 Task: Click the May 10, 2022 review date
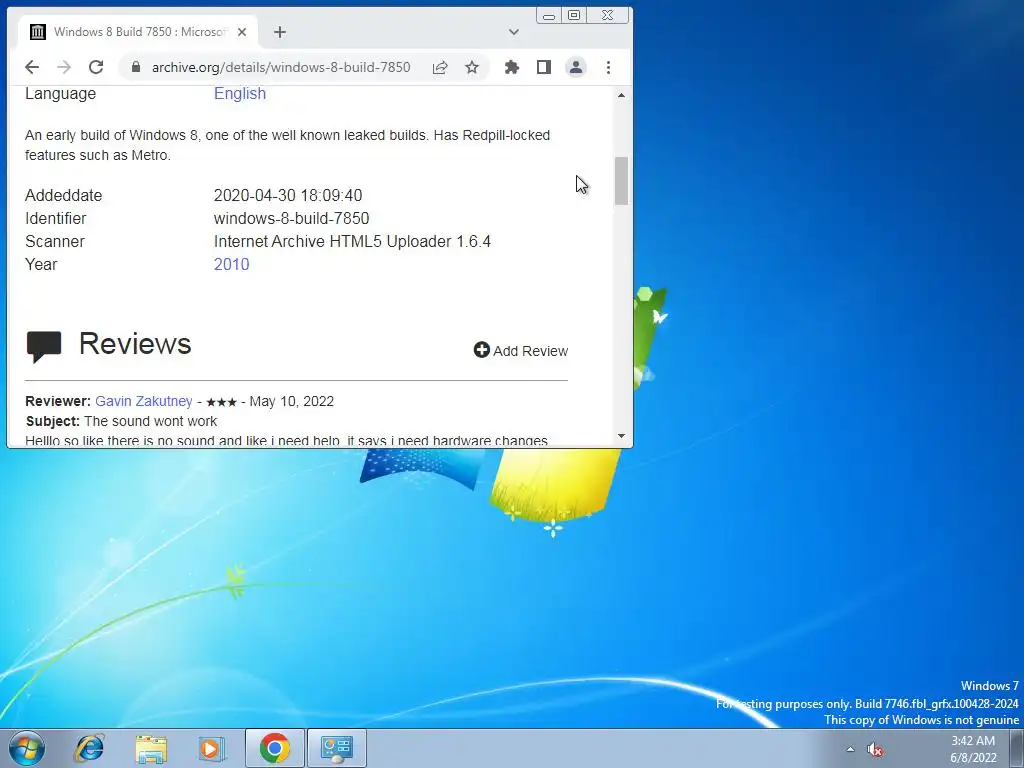tap(291, 401)
